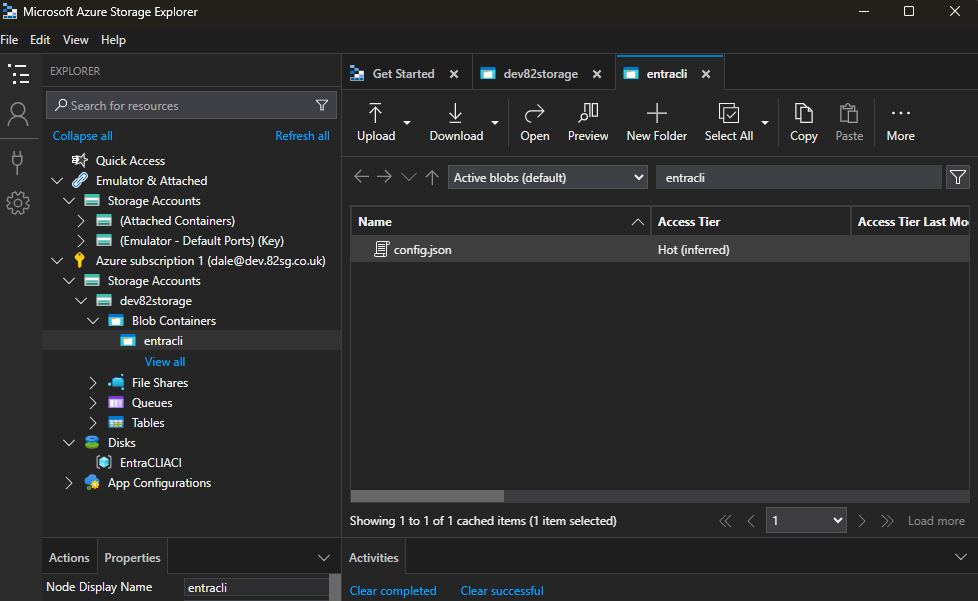Expand the App Configurations node
This screenshot has width=978, height=601.
tap(69, 483)
